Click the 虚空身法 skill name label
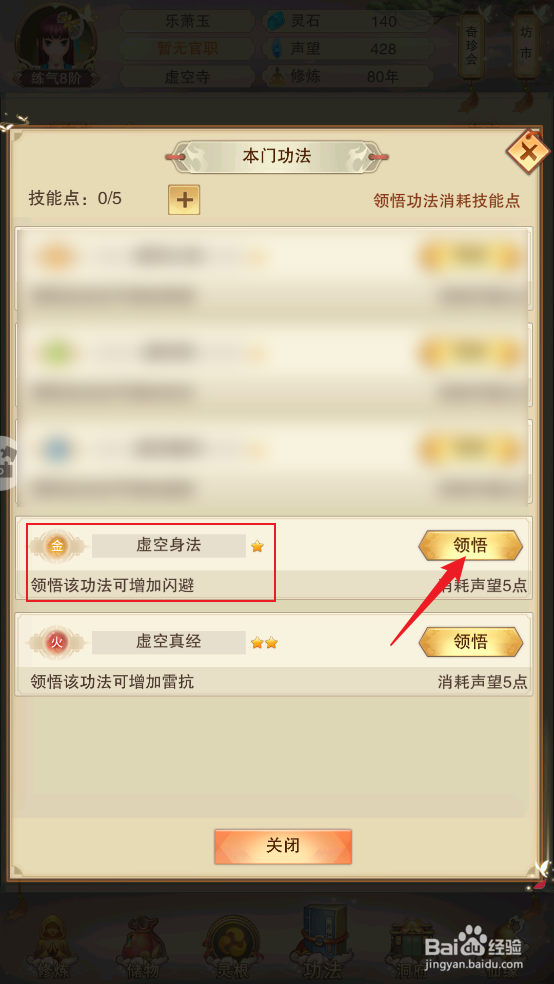 tap(169, 545)
